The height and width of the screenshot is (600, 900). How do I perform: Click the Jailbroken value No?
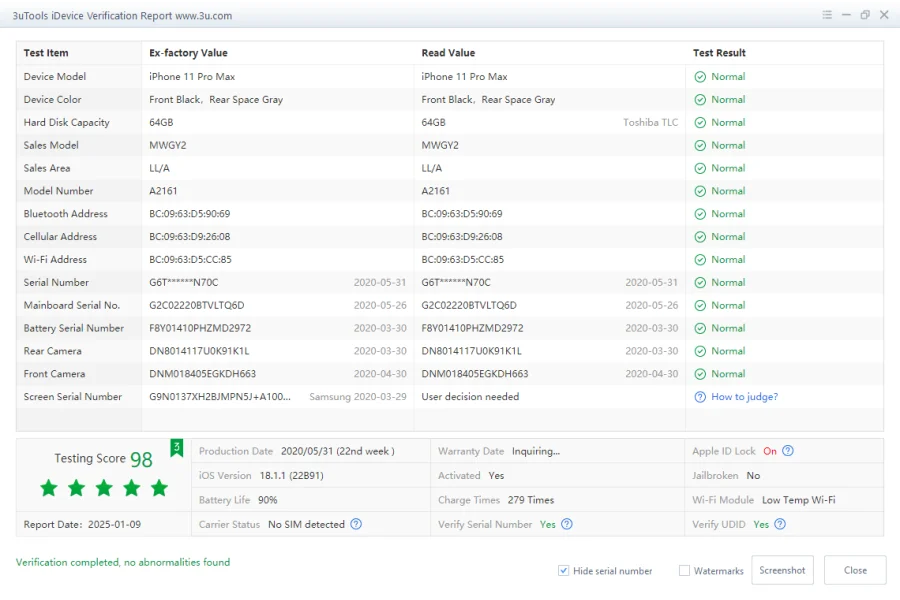[753, 475]
